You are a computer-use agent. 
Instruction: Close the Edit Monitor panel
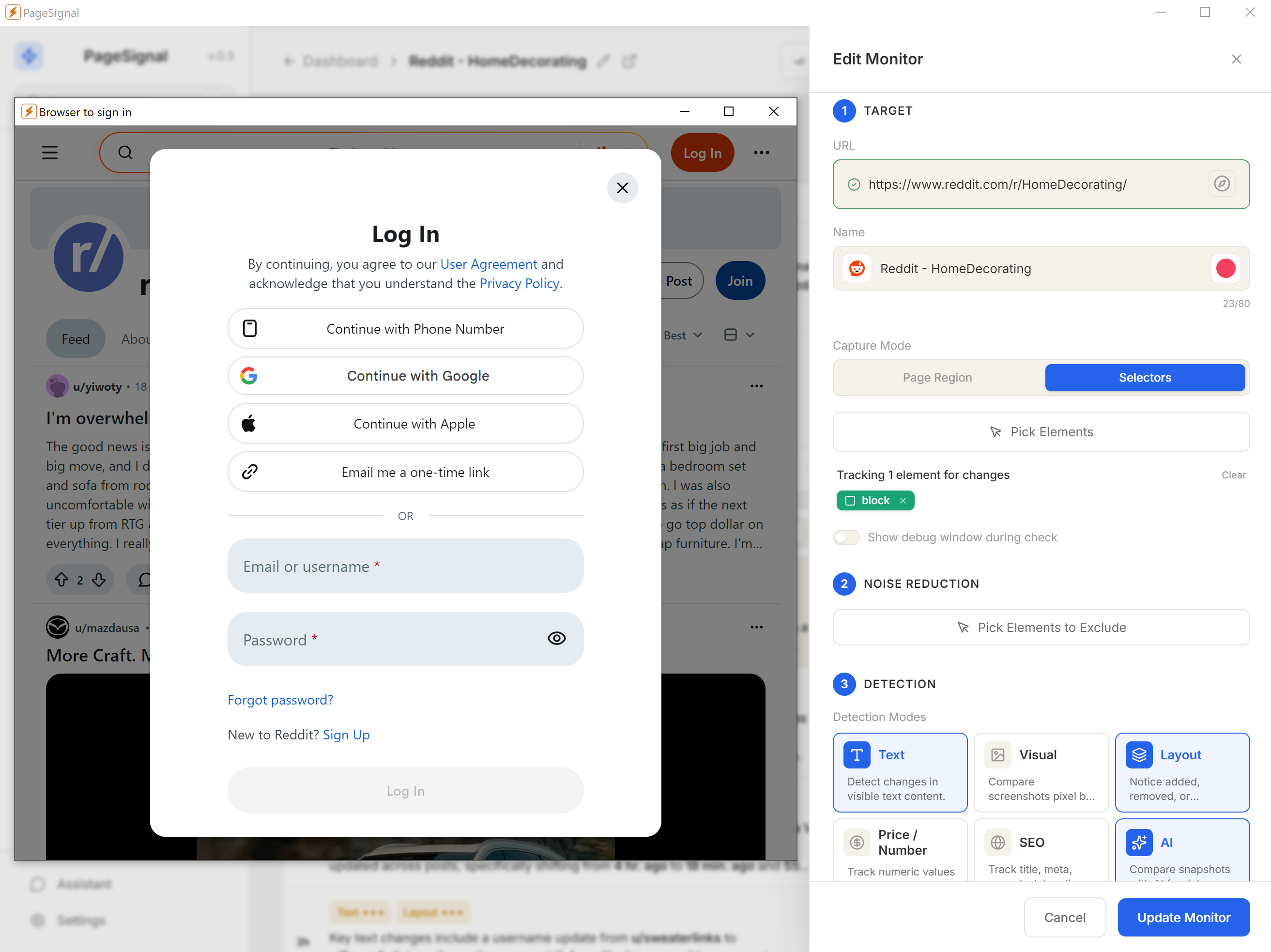pos(1237,59)
